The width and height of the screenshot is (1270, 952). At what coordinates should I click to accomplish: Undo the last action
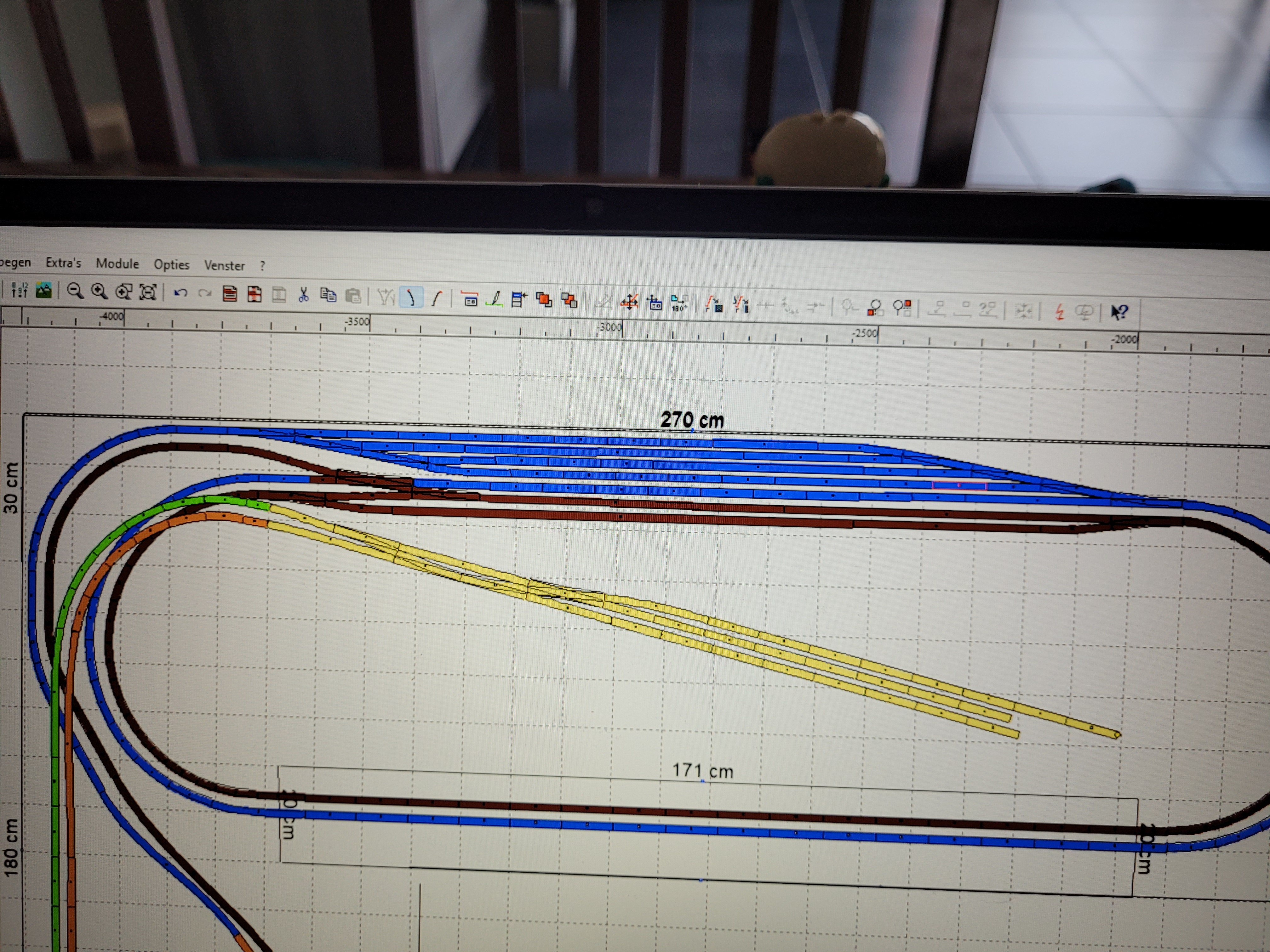coord(180,293)
